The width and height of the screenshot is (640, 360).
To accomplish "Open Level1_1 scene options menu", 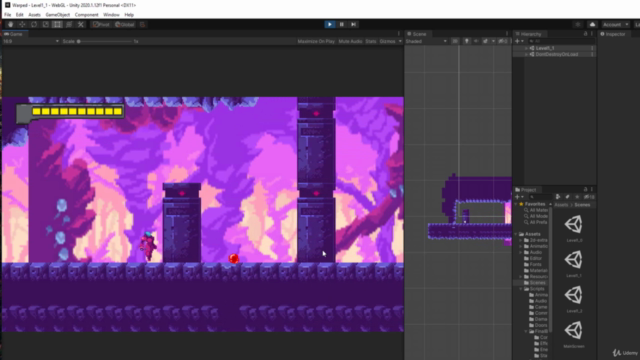I will (x=592, y=48).
